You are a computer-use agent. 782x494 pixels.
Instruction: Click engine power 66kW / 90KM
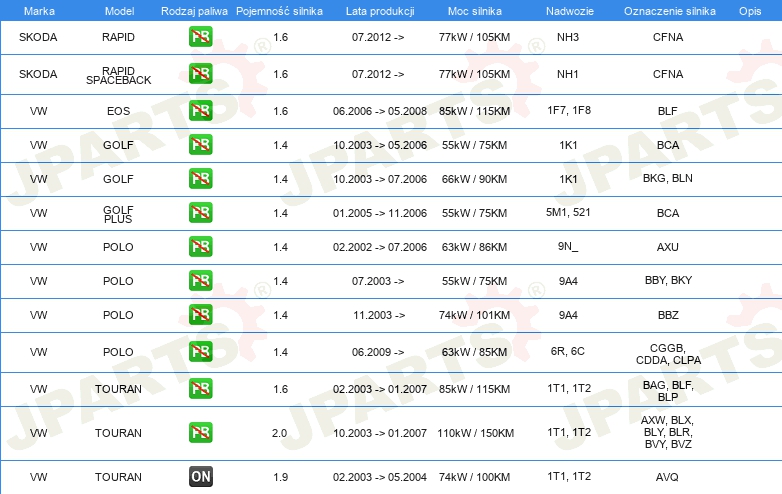pos(474,179)
